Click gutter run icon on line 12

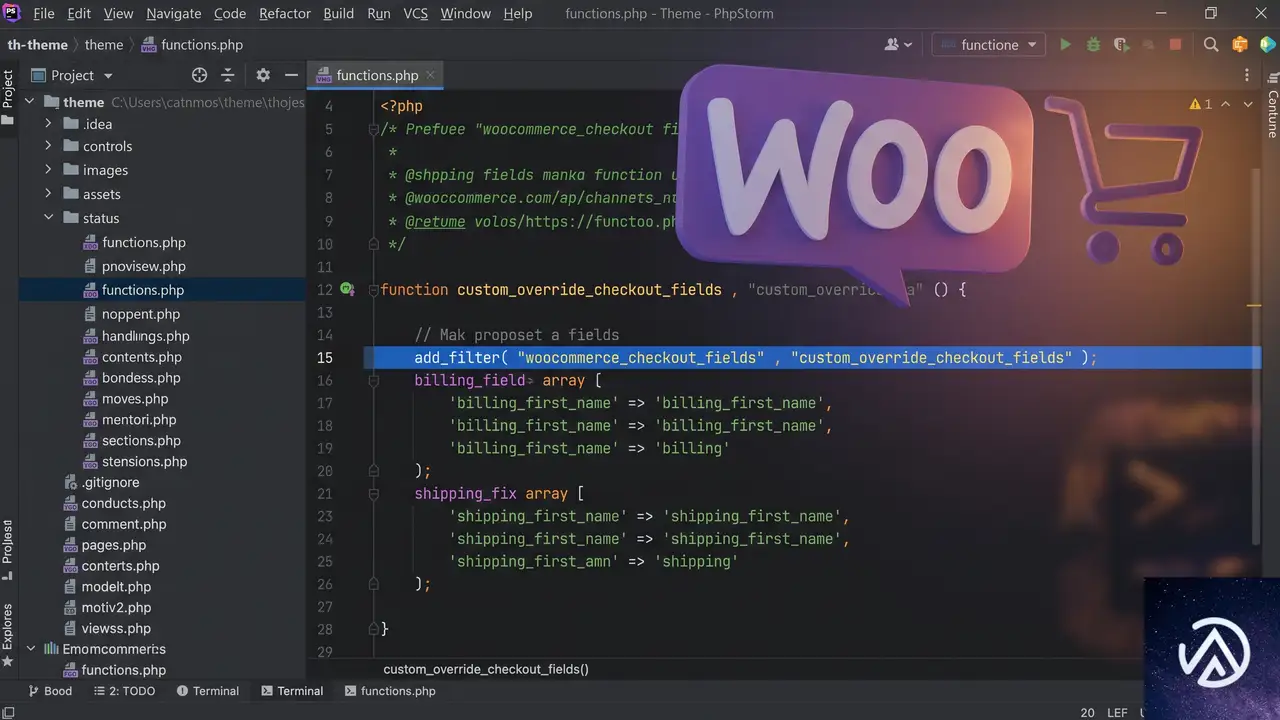tap(347, 289)
